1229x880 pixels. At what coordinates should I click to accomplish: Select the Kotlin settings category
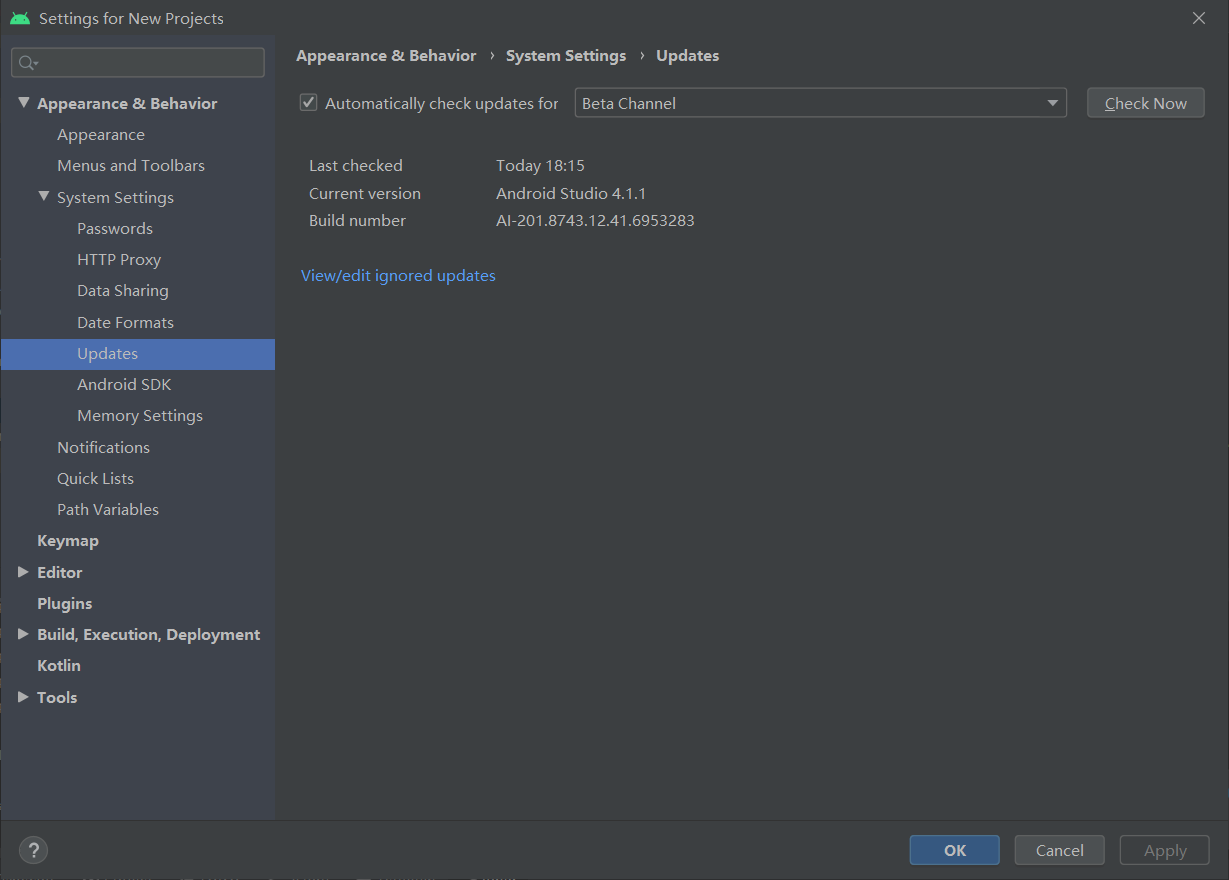(59, 665)
